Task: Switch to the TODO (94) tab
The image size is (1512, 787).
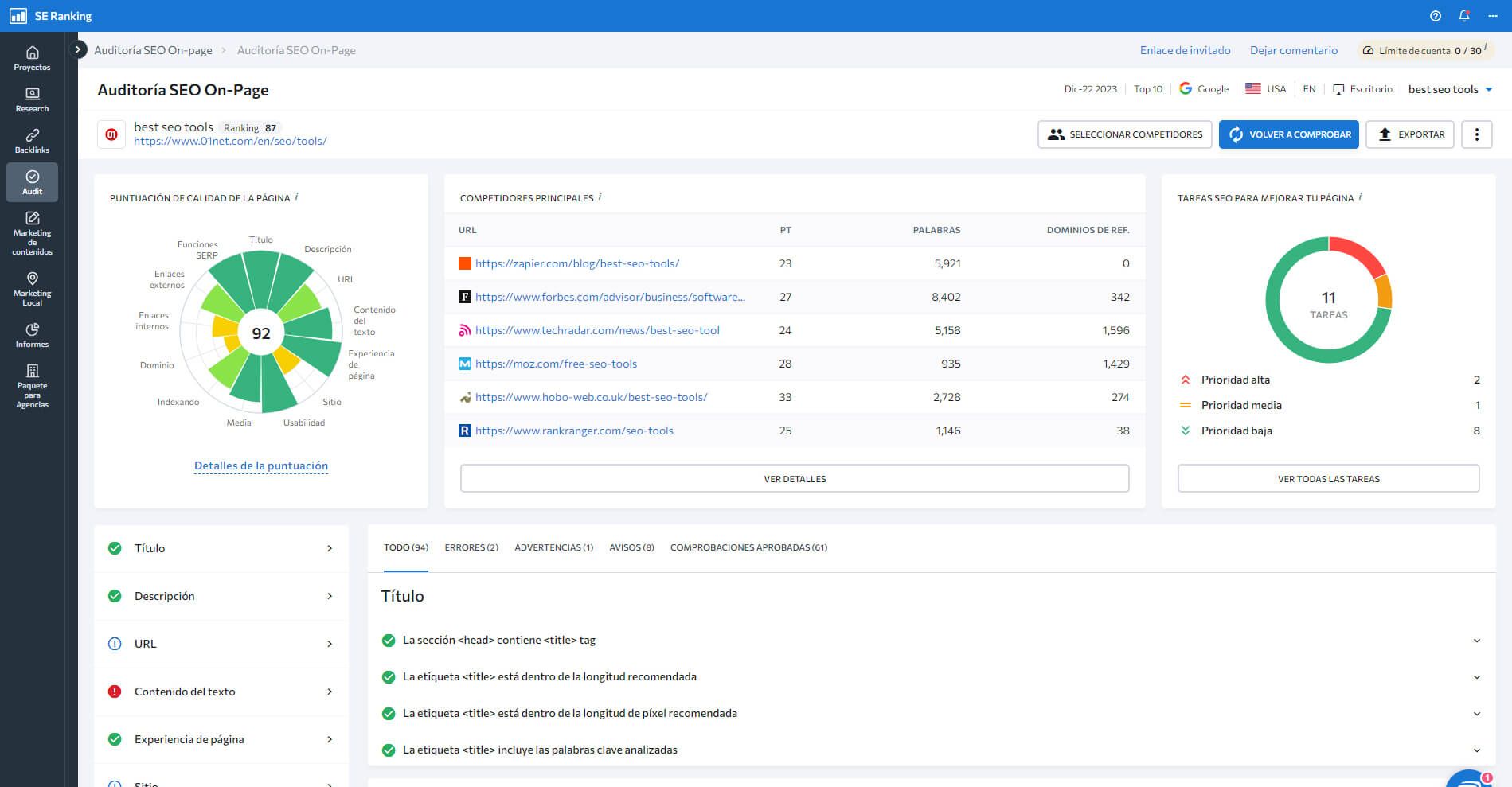Action: click(406, 547)
